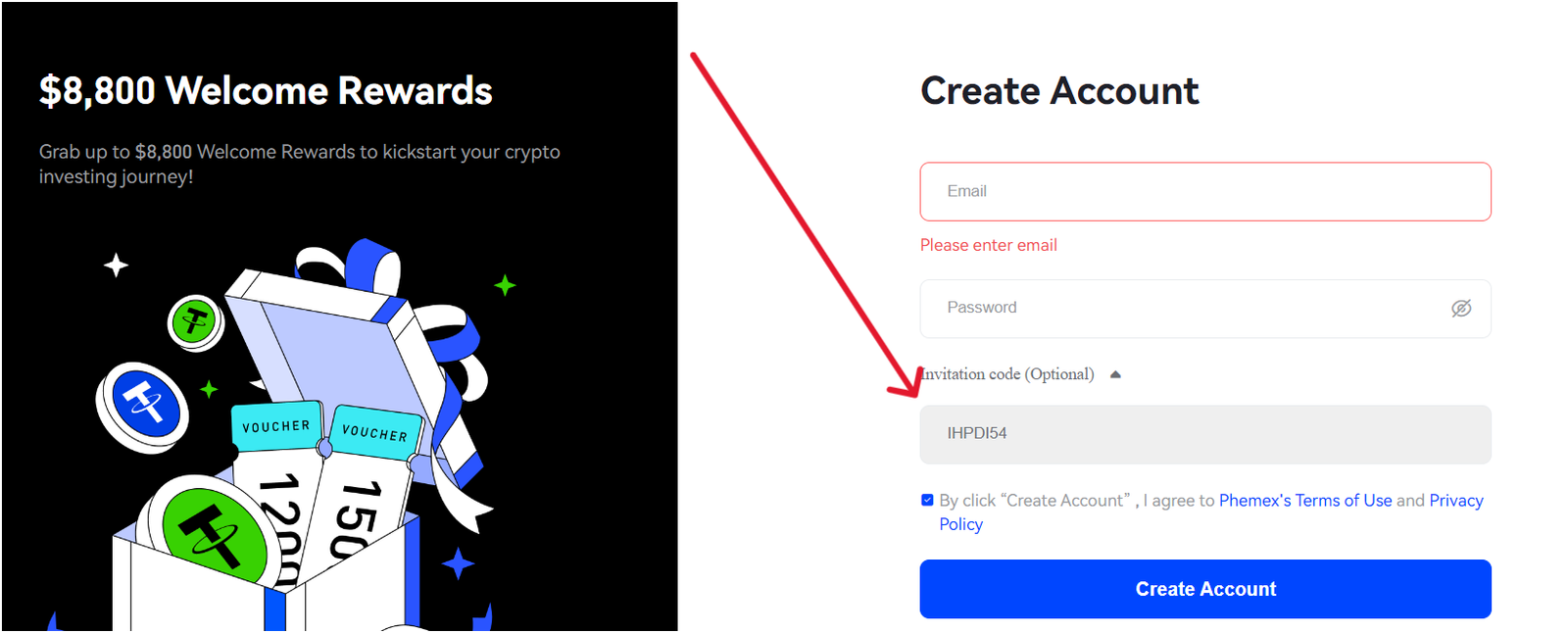Click the IHPDI54 invitation code field
The width and height of the screenshot is (1568, 633).
[x=1204, y=434]
